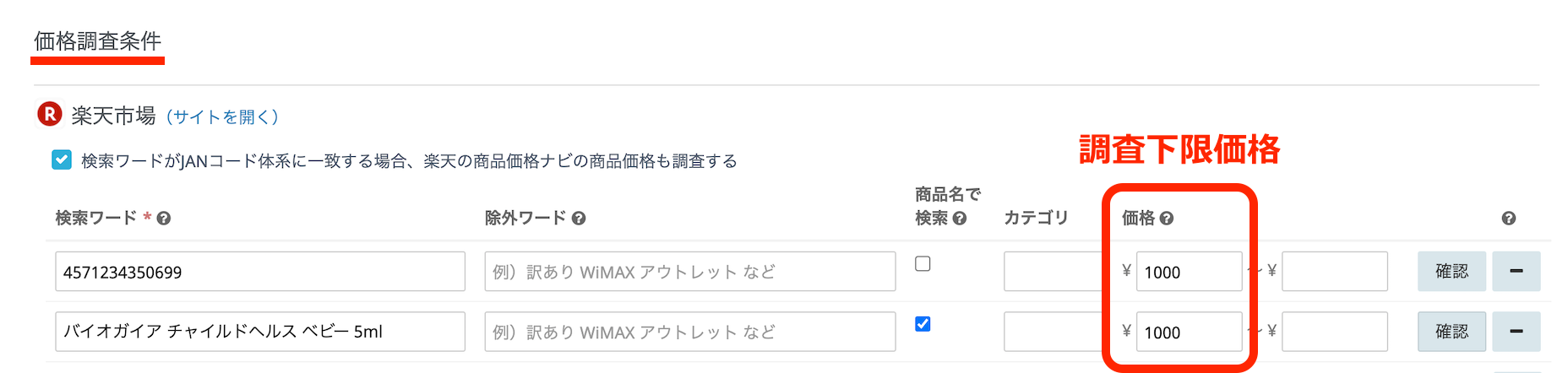1568x373 pixels.
Task: Click the first row's 除外ワード input
Action: point(689,272)
